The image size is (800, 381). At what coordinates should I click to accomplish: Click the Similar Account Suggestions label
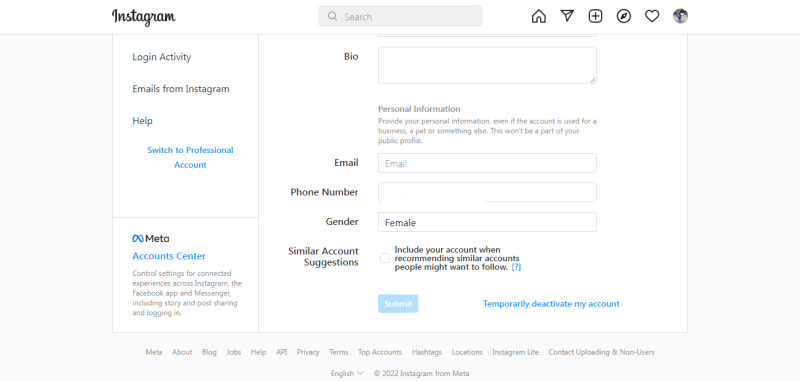(x=323, y=257)
